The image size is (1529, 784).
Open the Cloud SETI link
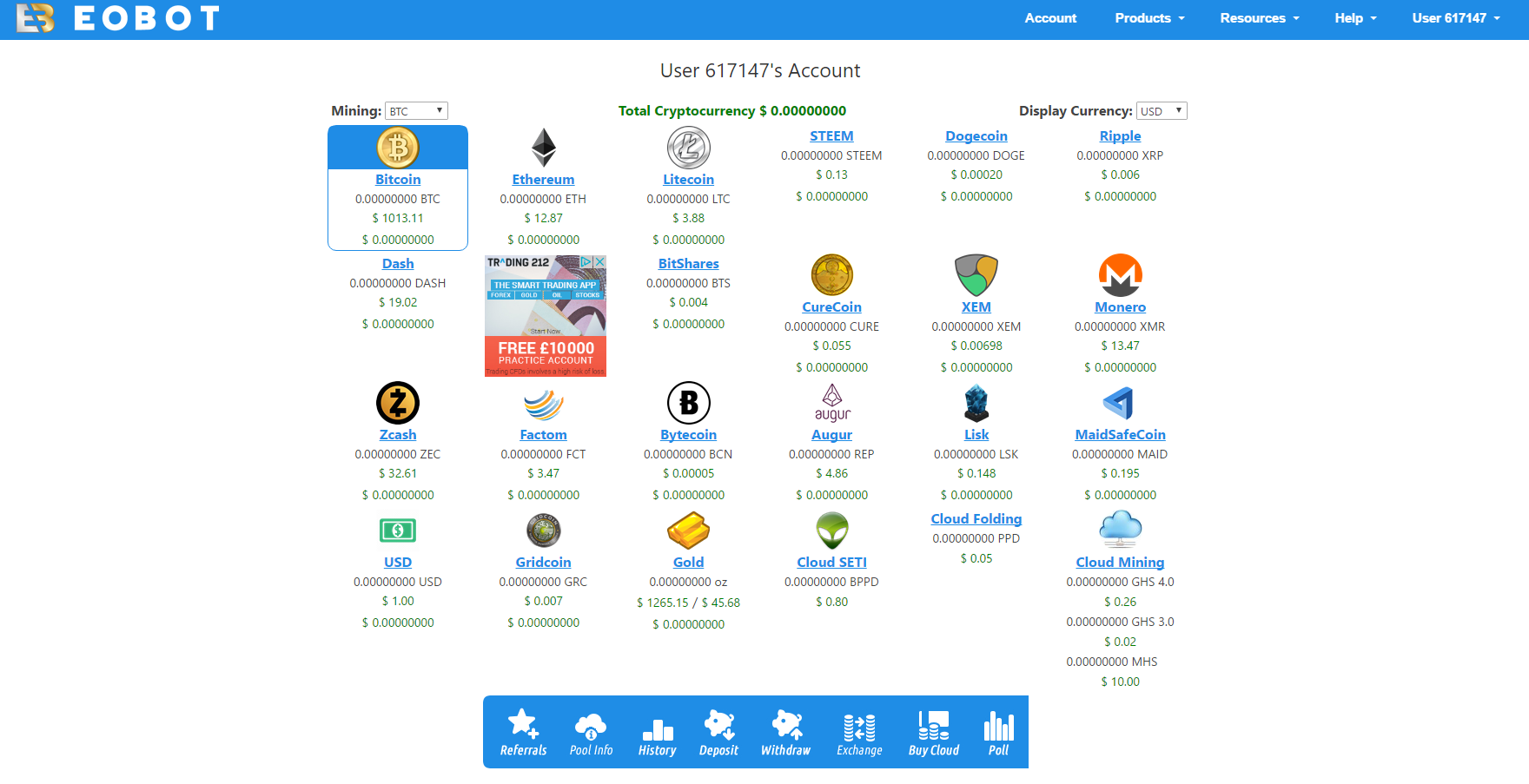point(832,563)
